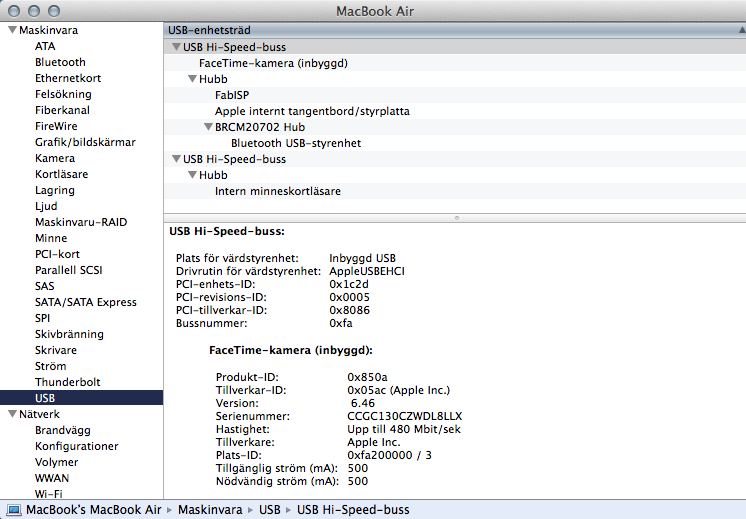This screenshot has height=519, width=746.
Task: Open Fiberkanal in the sidebar
Action: tap(62, 110)
